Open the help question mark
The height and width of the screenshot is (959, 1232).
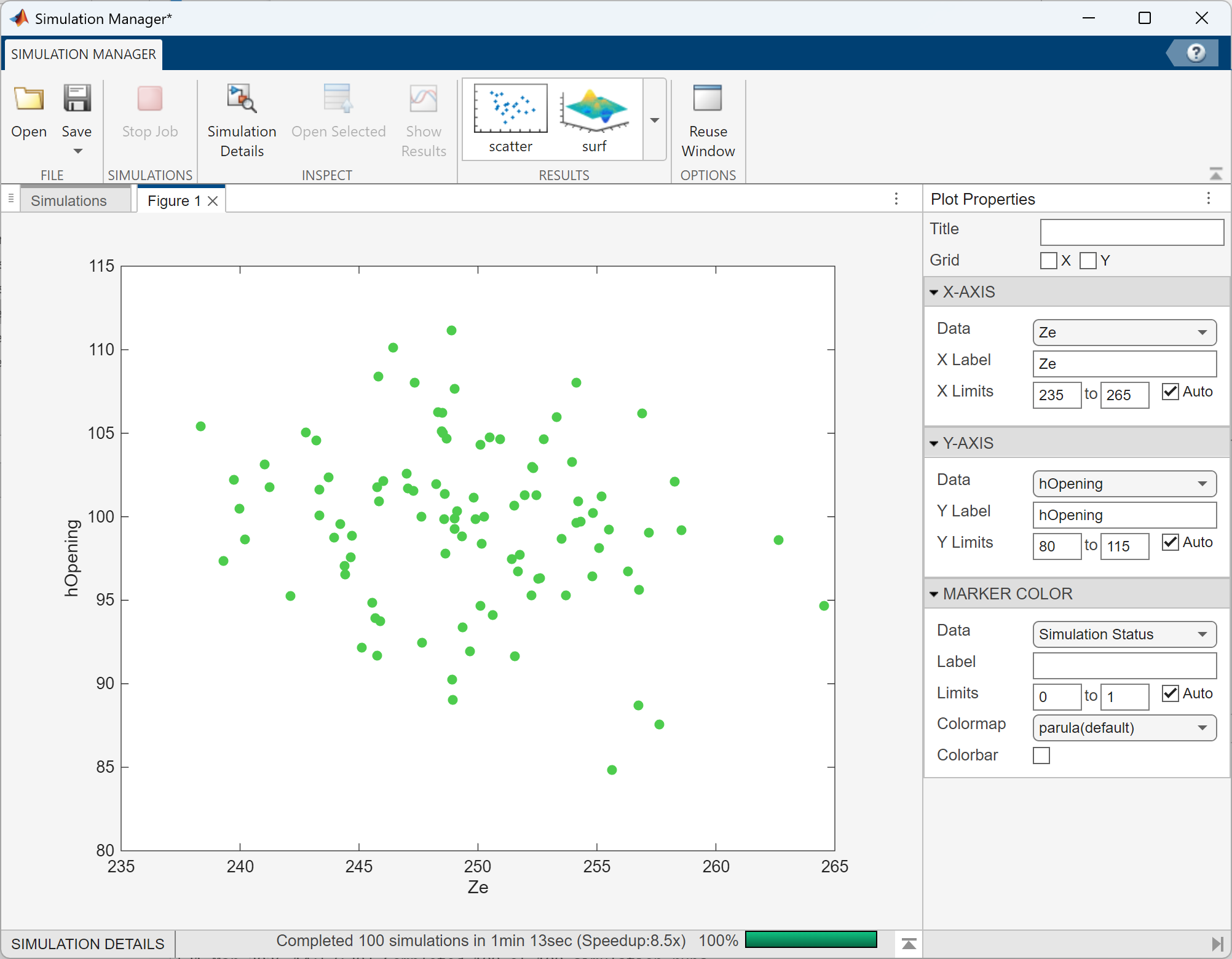(1196, 53)
